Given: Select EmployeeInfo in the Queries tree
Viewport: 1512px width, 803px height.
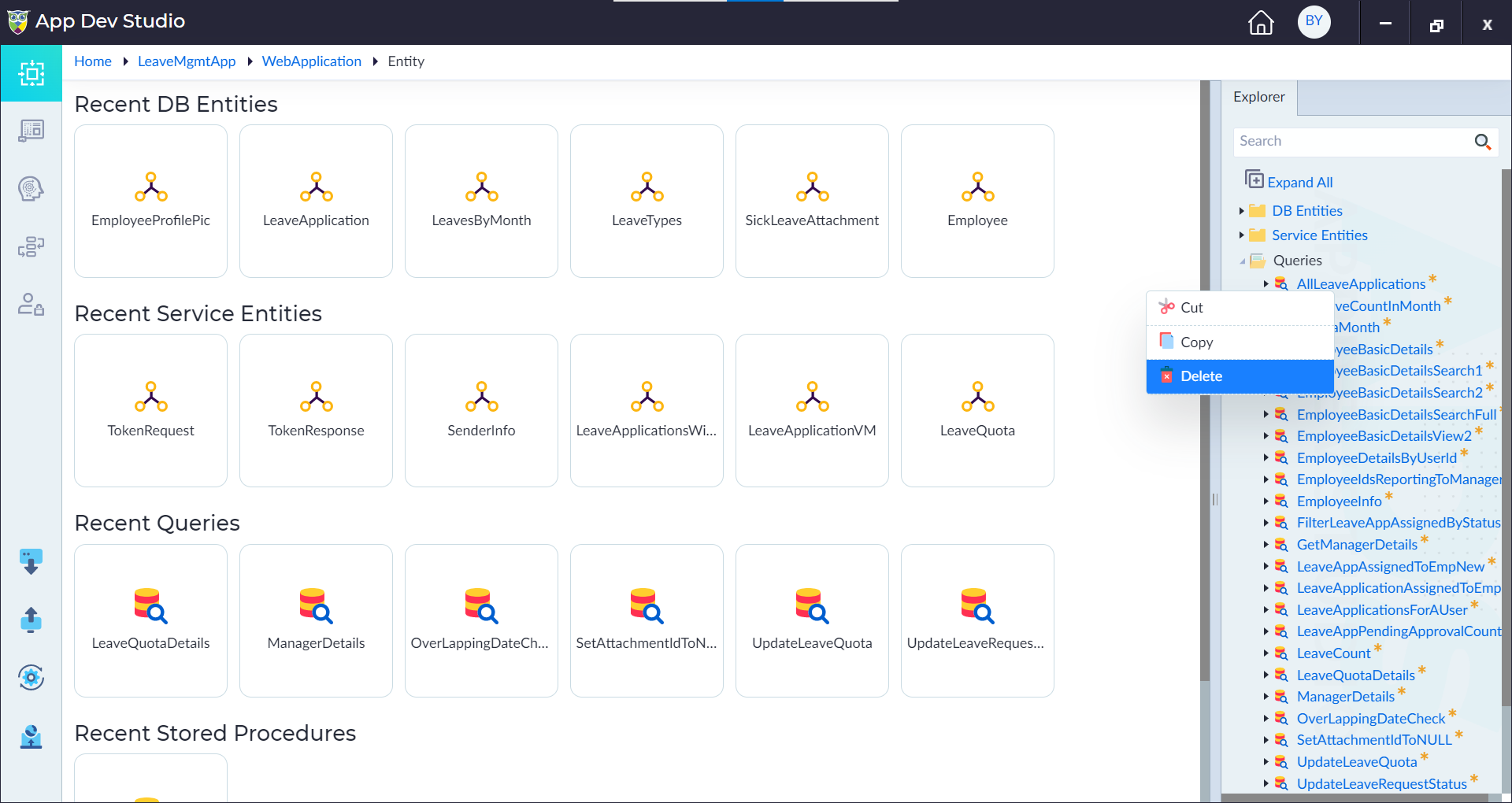Looking at the screenshot, I should [1339, 501].
